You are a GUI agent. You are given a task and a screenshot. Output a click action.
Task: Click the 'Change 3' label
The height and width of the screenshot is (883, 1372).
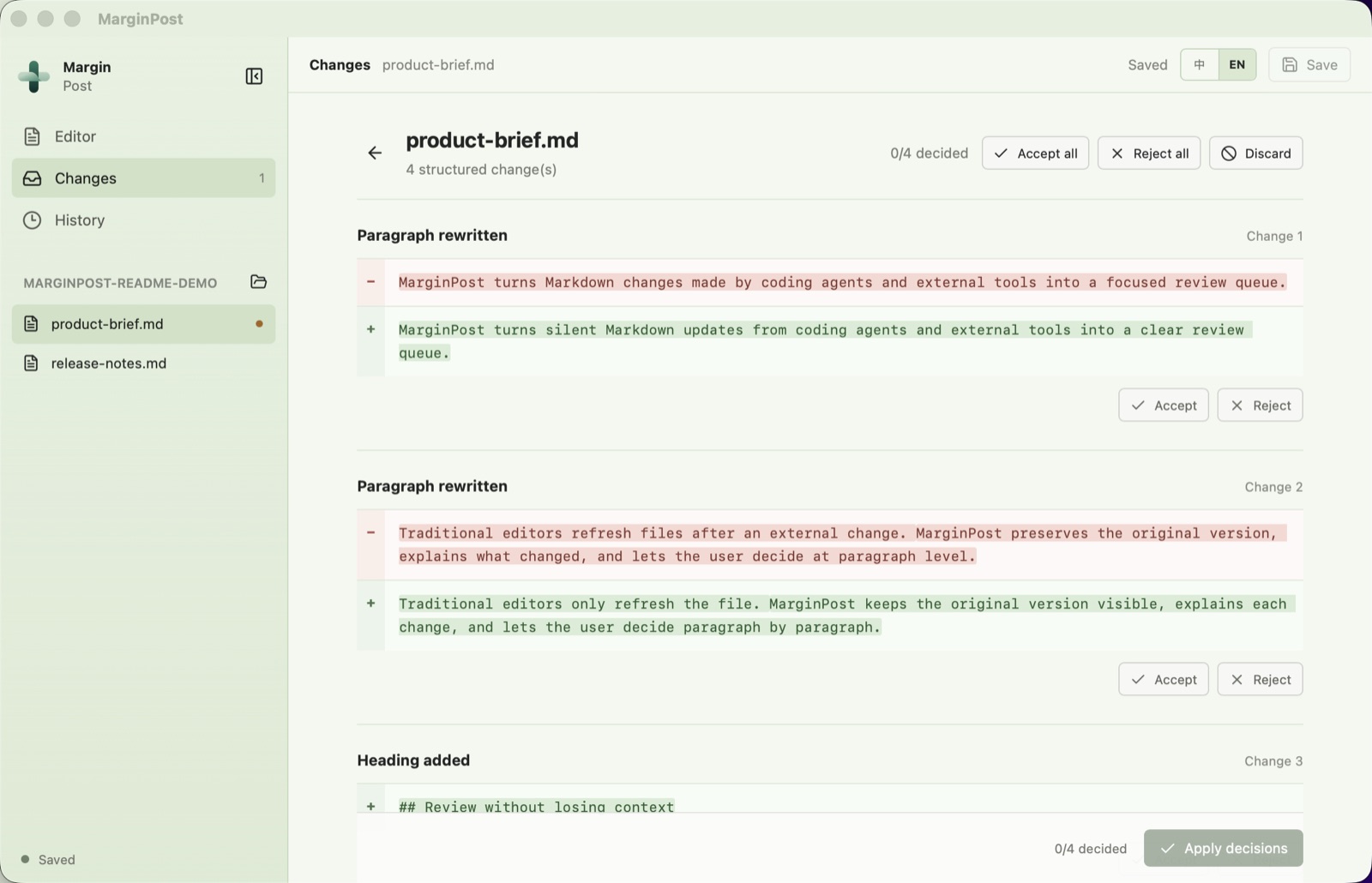click(1273, 761)
